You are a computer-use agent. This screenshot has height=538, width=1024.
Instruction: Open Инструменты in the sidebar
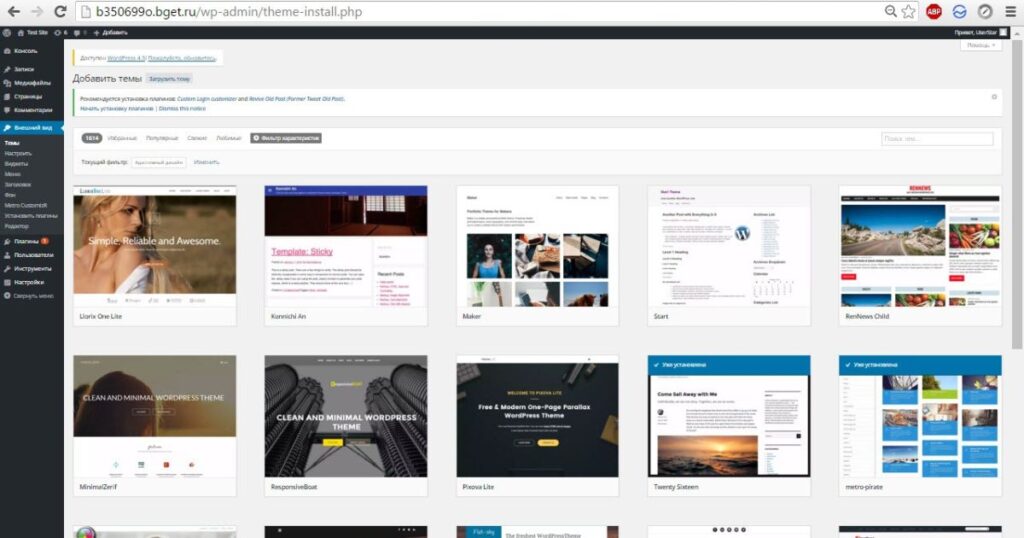point(31,268)
